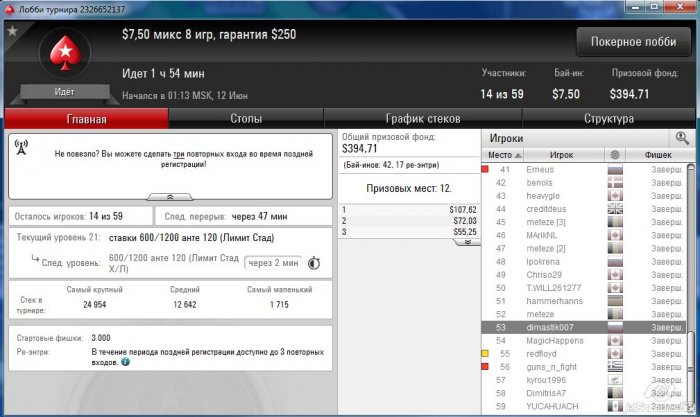This screenshot has height=417, width=700.
Task: Click the application icon in title bar
Action: click(9, 8)
